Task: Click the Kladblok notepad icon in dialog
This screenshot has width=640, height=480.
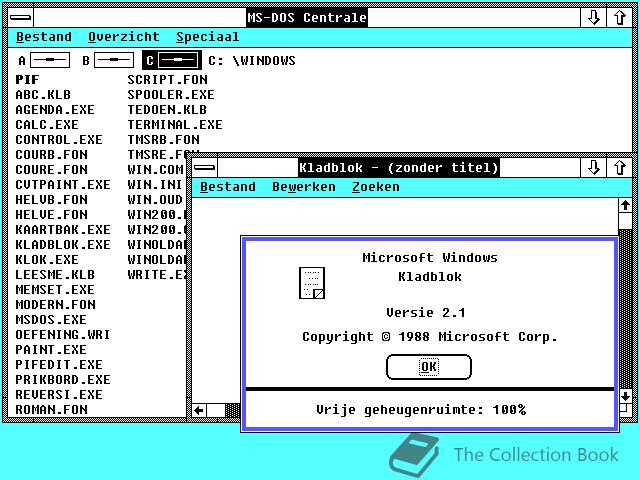Action: [x=312, y=283]
